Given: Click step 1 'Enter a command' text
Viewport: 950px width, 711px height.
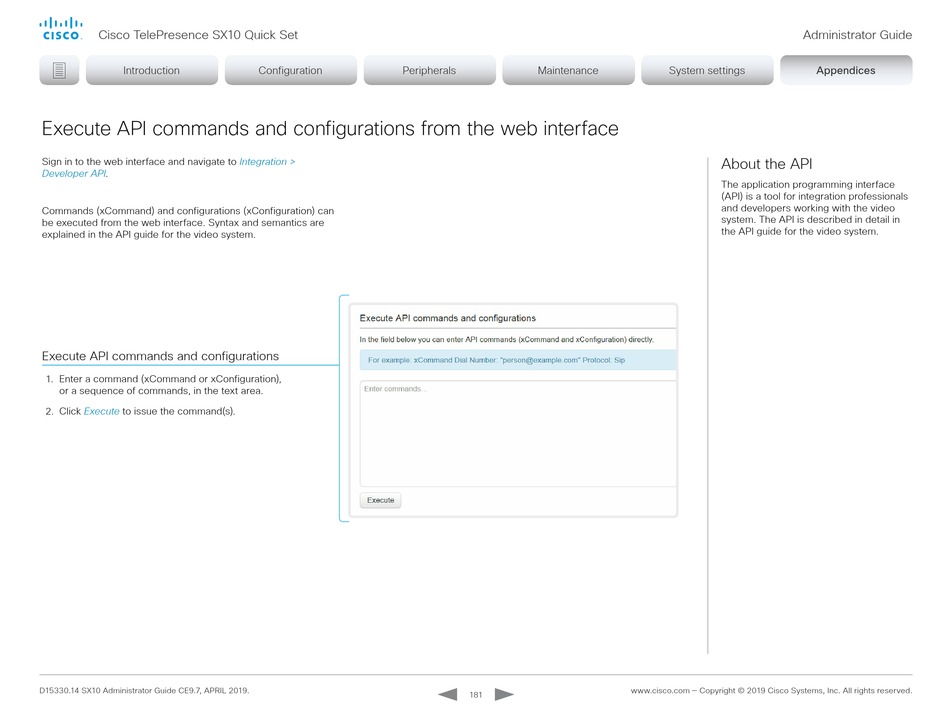Looking at the screenshot, I should [170, 385].
